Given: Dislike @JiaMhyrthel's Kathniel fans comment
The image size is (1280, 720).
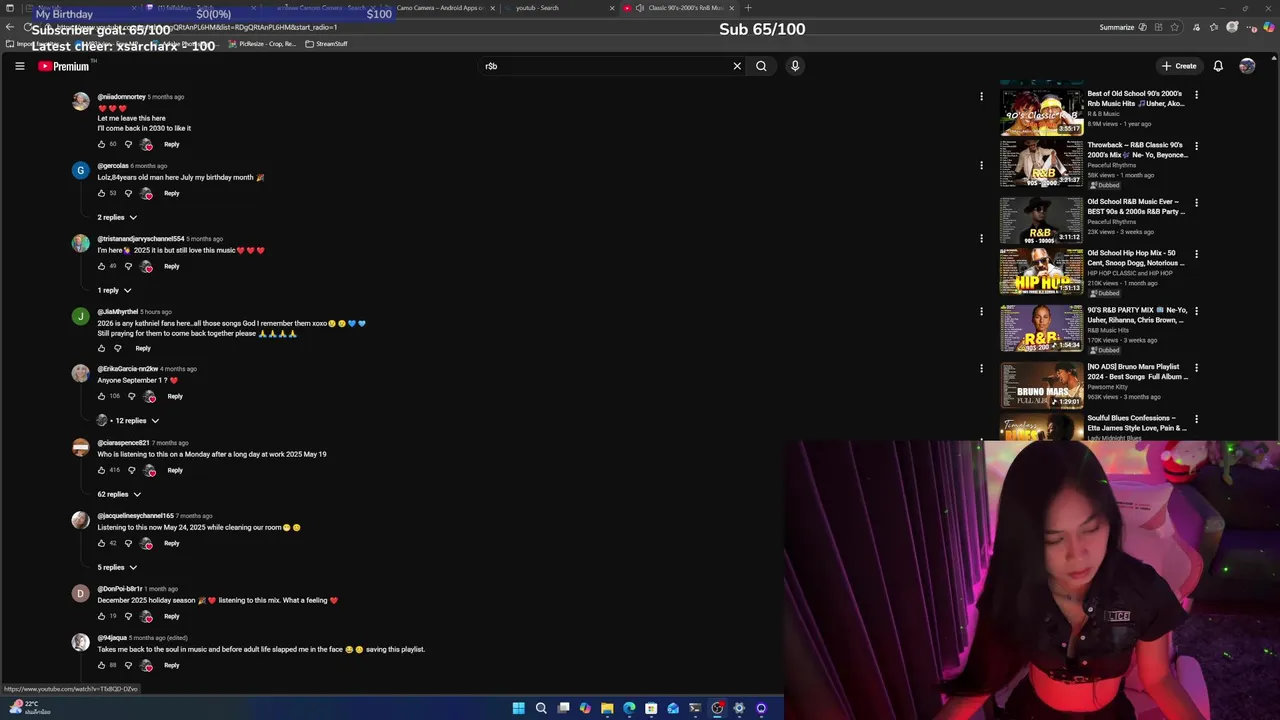Looking at the screenshot, I should click(117, 348).
